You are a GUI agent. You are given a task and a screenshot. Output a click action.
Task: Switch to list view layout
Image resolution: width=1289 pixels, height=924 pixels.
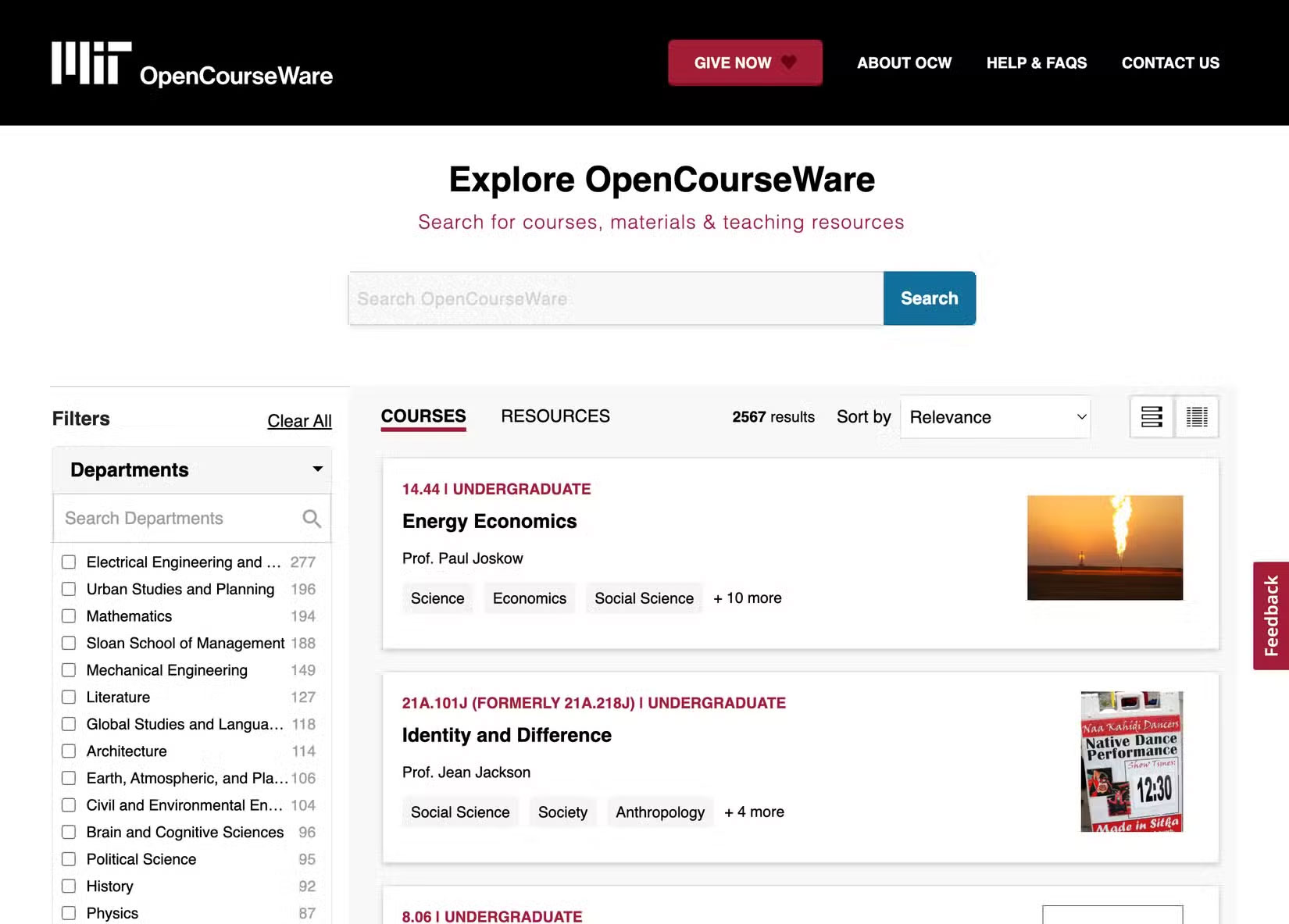[x=1152, y=417]
